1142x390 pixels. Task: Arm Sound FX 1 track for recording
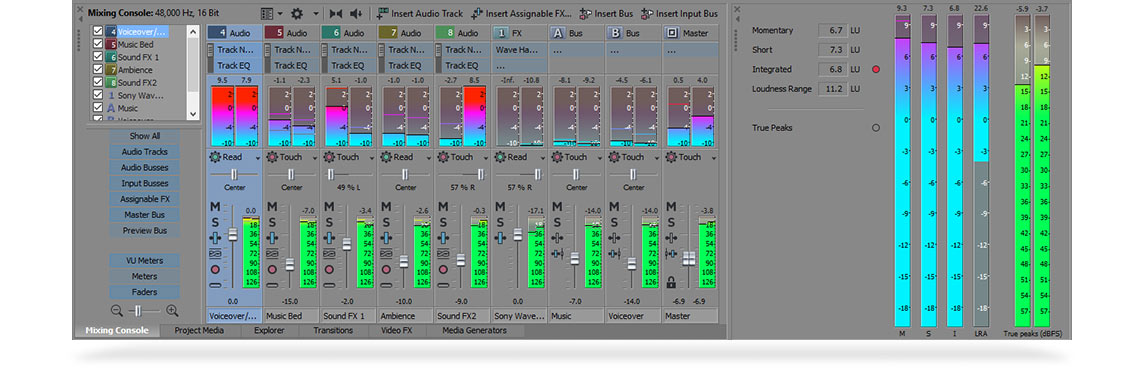click(328, 269)
